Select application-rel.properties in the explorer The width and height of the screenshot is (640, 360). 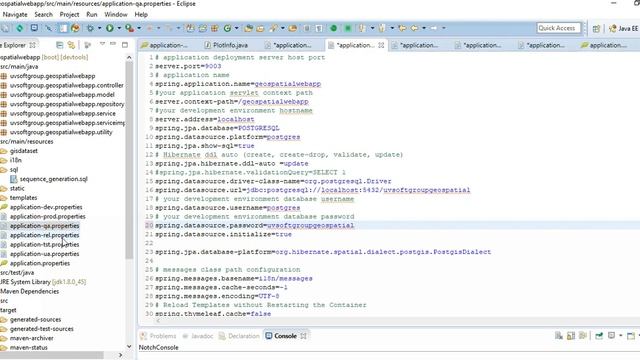[44, 236]
